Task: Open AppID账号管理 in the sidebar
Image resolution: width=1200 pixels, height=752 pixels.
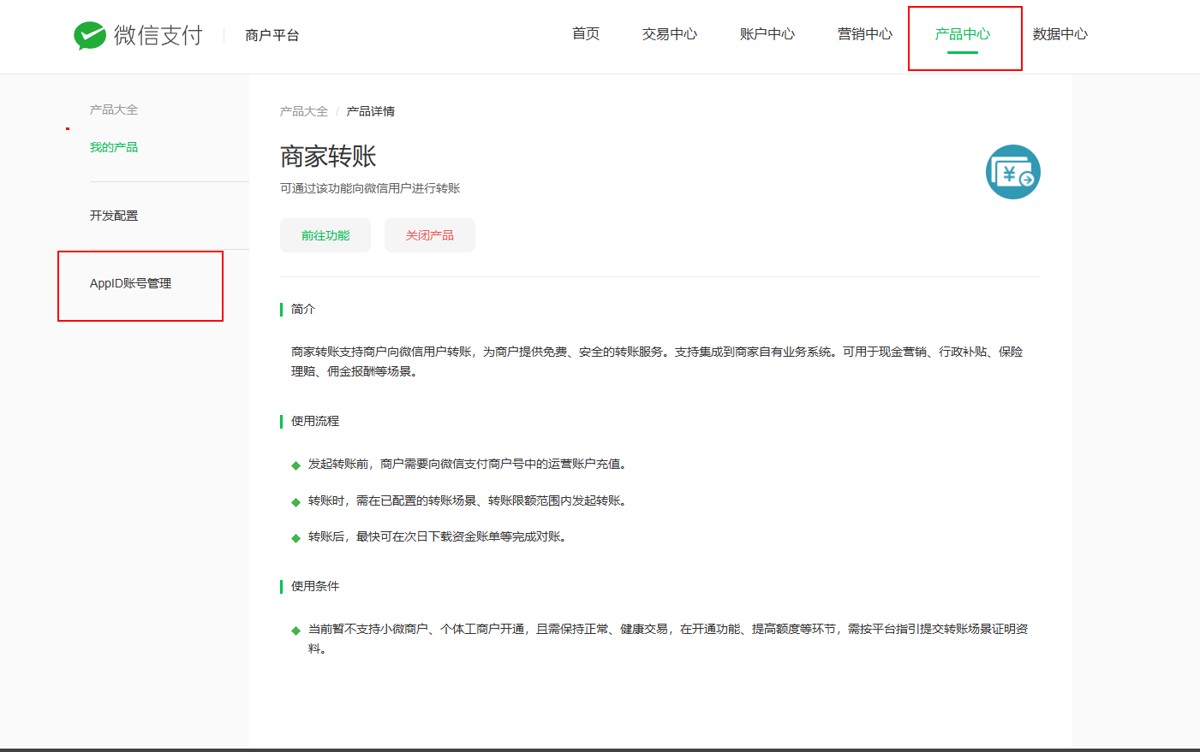Action: pos(130,283)
